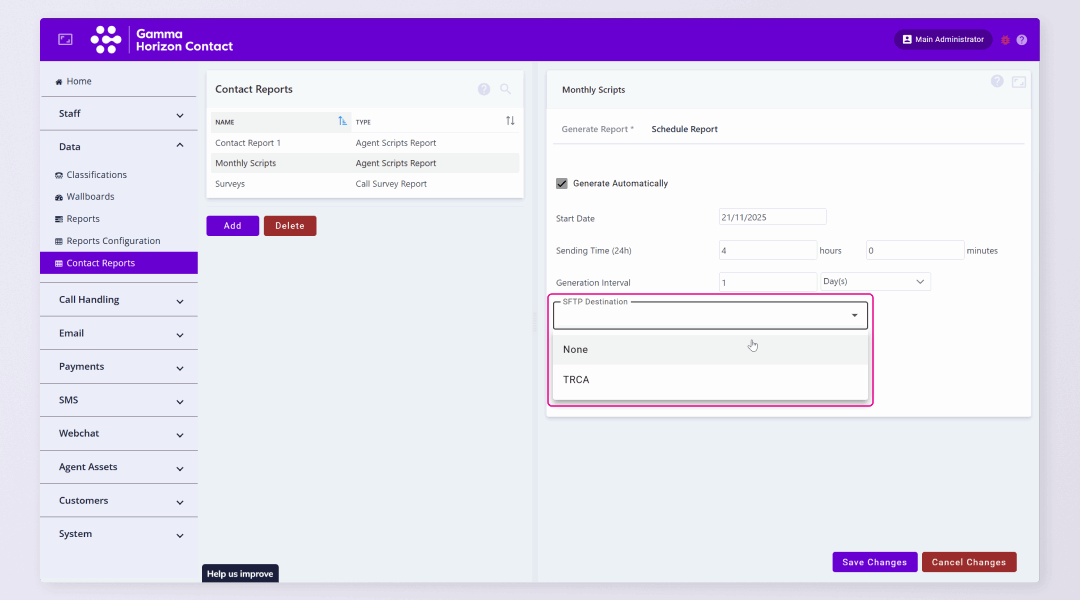The image size is (1080, 600).
Task: Sort the list by the Type column icon
Action: [x=510, y=121]
